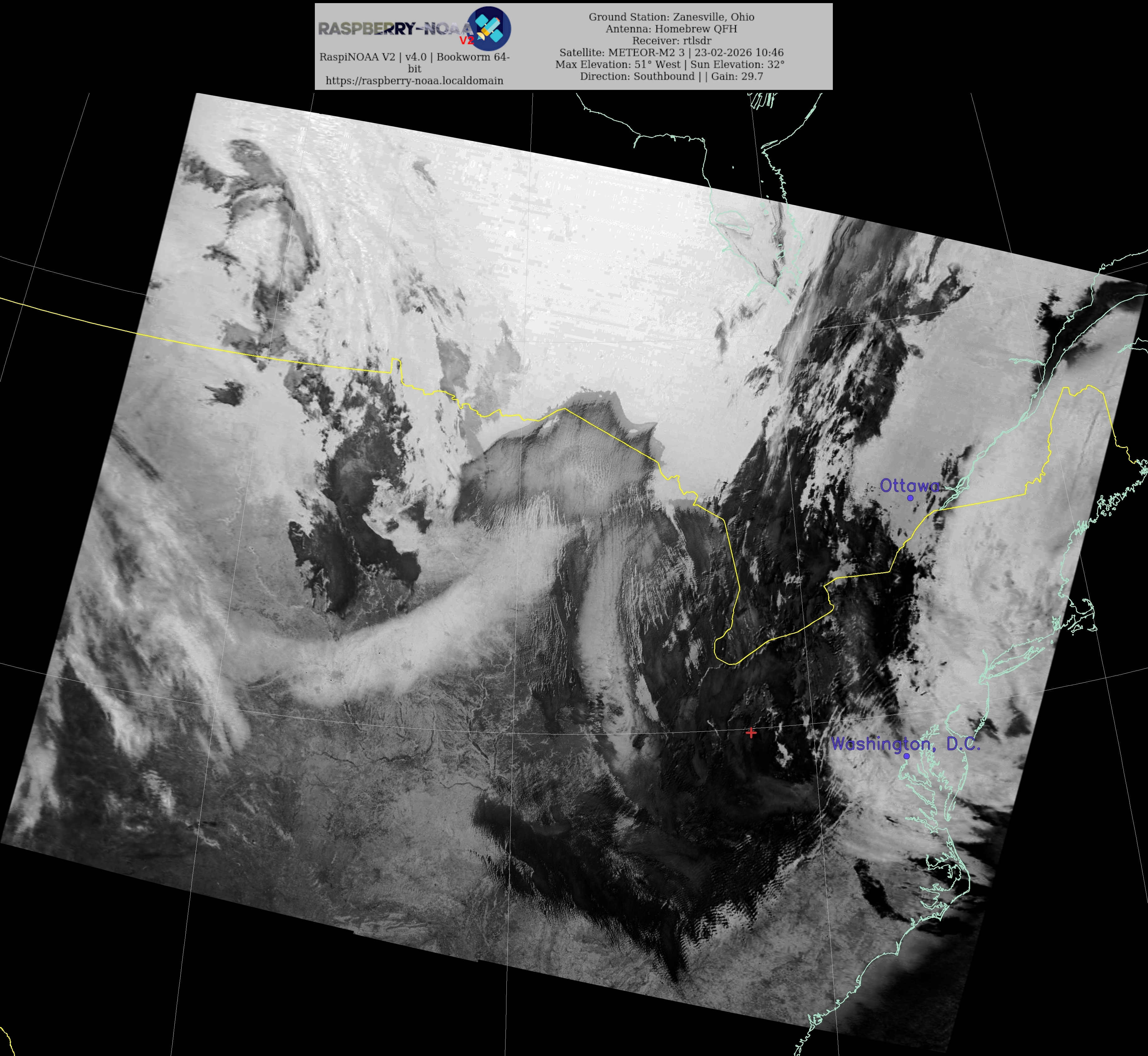Open the raspberry-noaa.localdomain URL
Viewport: 1148px width, 1056px height.
(415, 81)
